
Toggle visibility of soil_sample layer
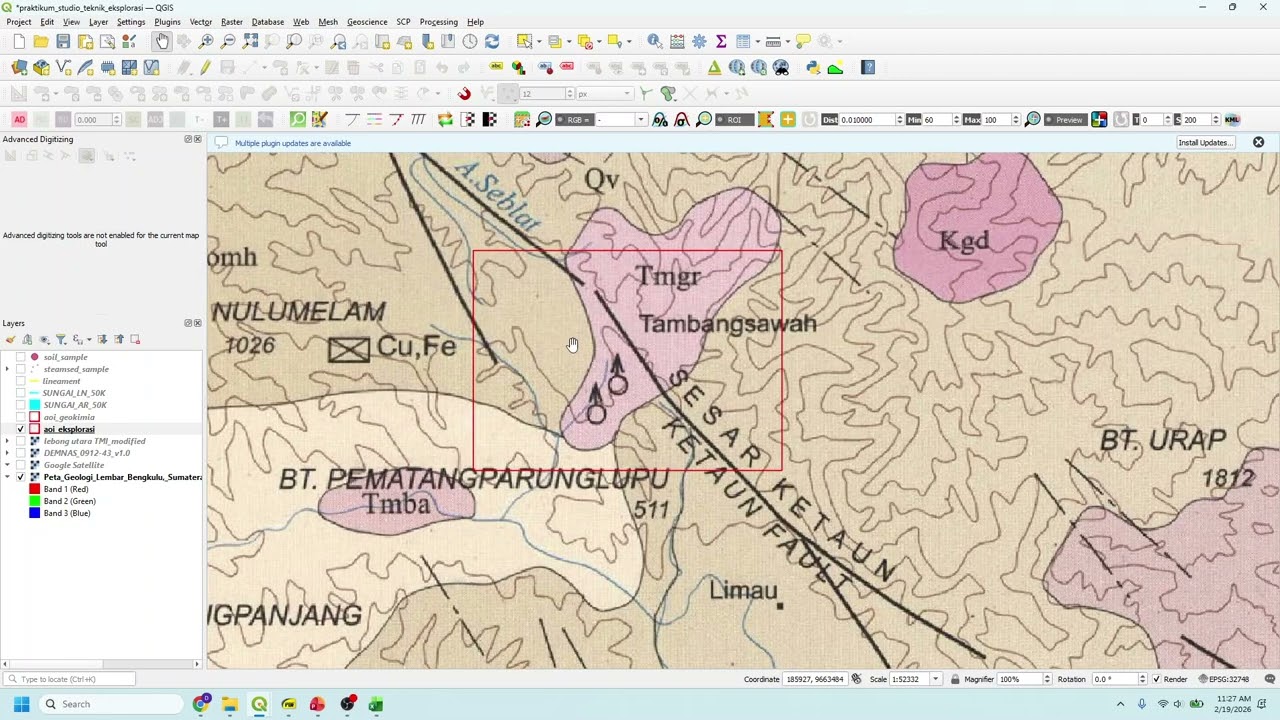[21, 357]
